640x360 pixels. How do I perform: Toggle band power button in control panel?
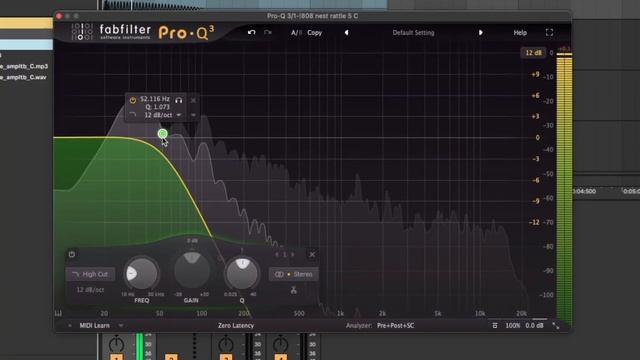coord(72,254)
